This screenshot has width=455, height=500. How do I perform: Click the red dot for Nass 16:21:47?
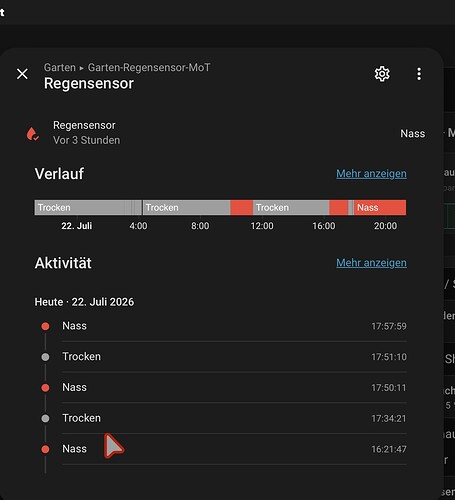tap(45, 449)
